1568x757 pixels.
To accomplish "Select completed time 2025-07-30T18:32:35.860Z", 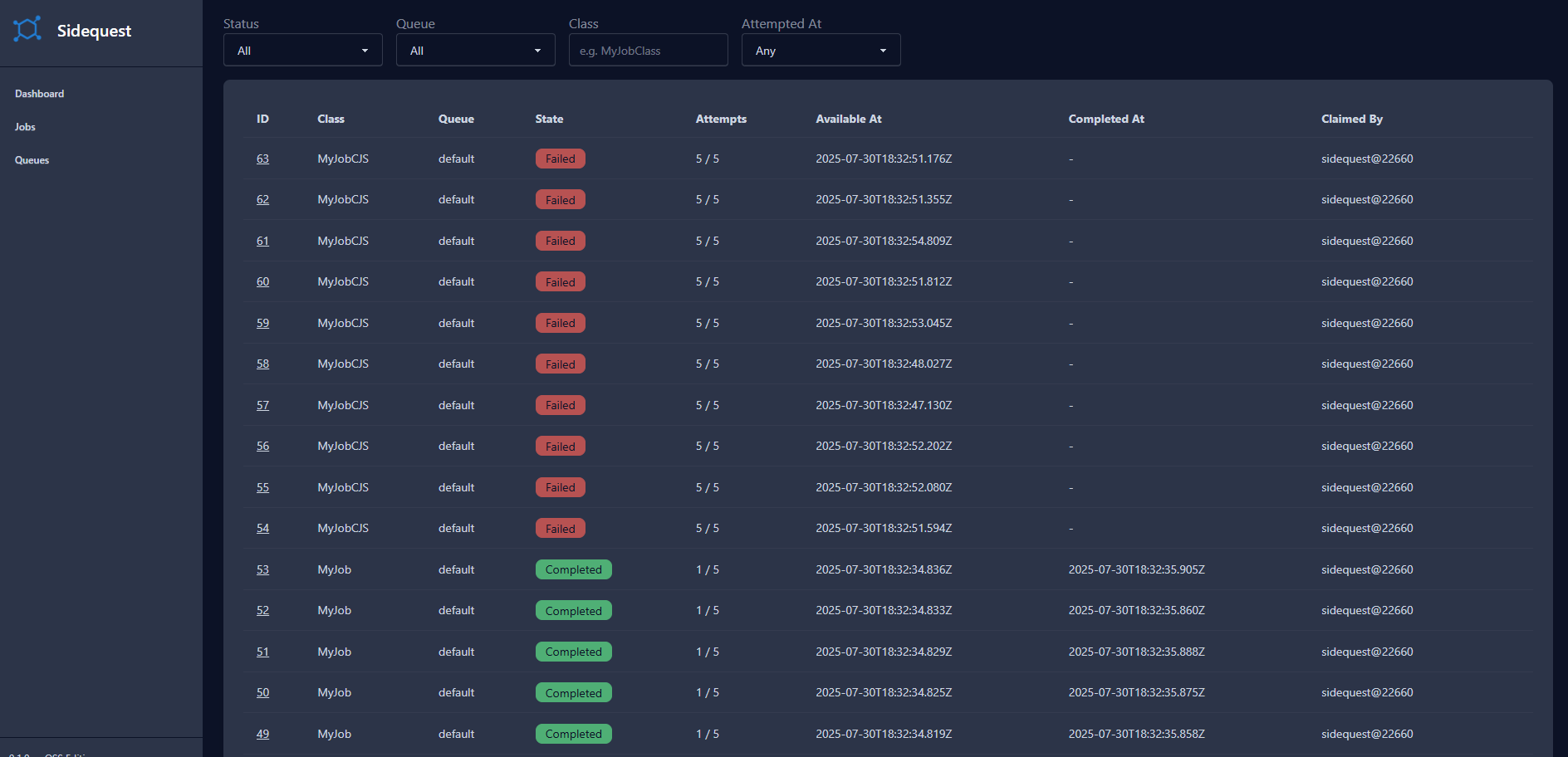I will [1136, 610].
